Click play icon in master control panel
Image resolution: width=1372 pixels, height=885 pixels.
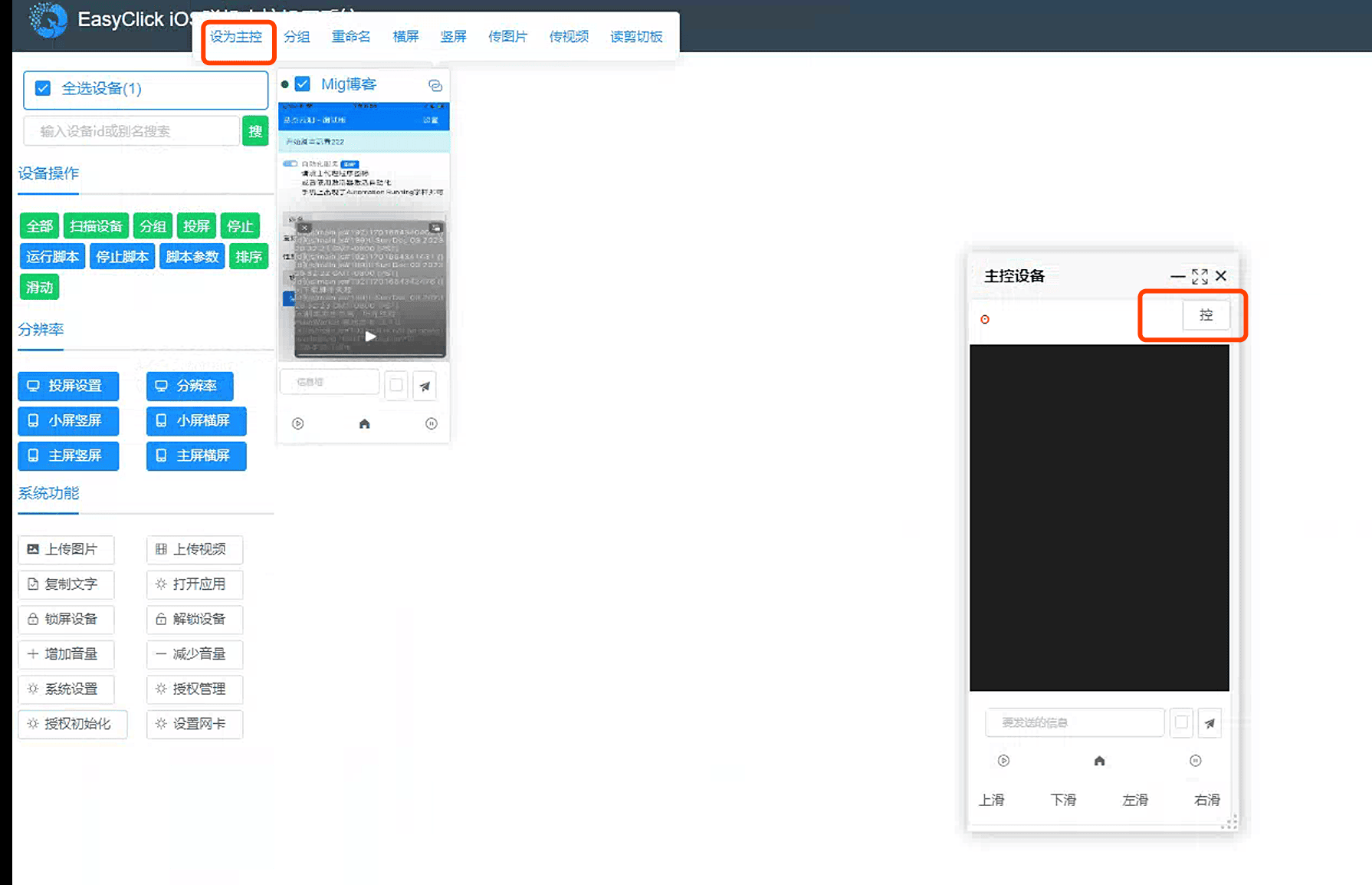click(x=1003, y=761)
